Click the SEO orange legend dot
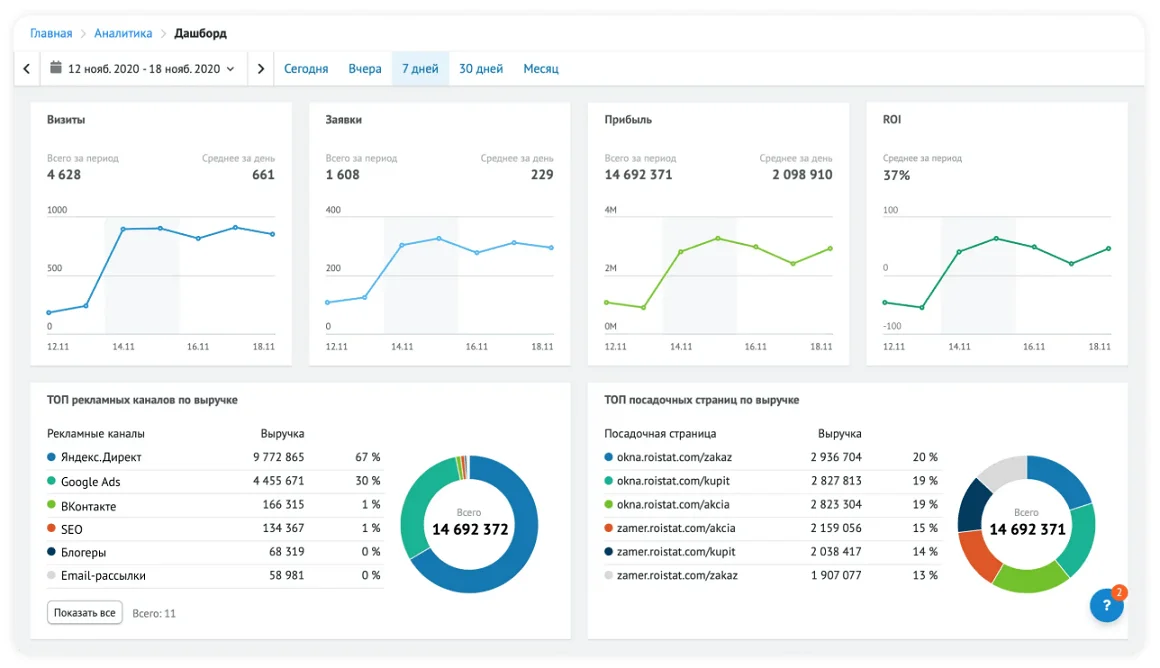Image resolution: width=1160 pixels, height=668 pixels. pos(52,529)
